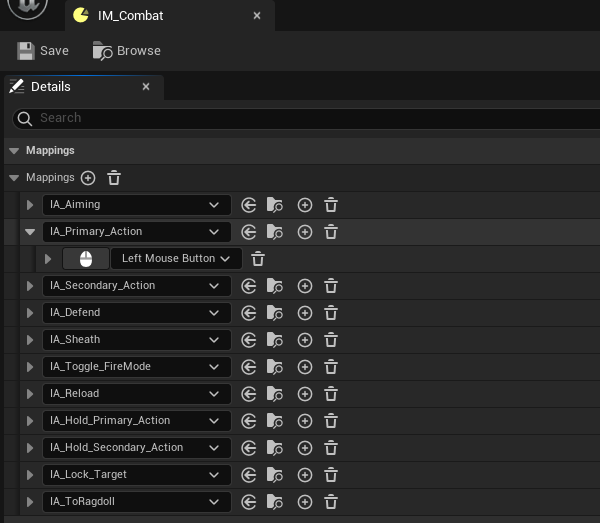The image size is (600, 523).
Task: Browse to IA_Primary_Action asset in Content Browser
Action: (x=275, y=232)
